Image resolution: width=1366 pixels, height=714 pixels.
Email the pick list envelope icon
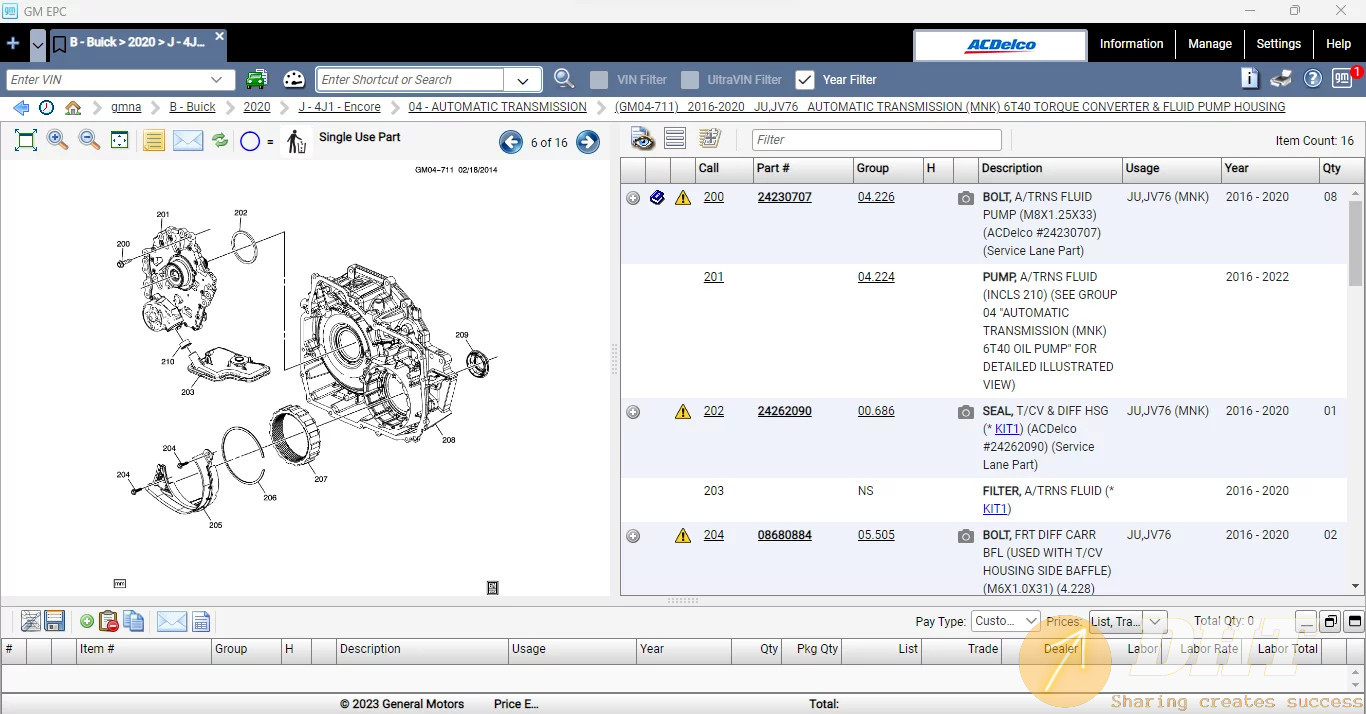[171, 621]
